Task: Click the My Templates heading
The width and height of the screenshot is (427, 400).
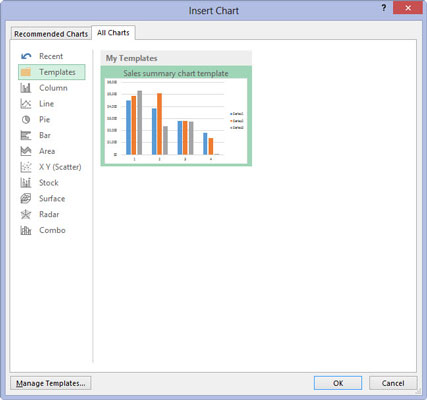Action: point(131,58)
